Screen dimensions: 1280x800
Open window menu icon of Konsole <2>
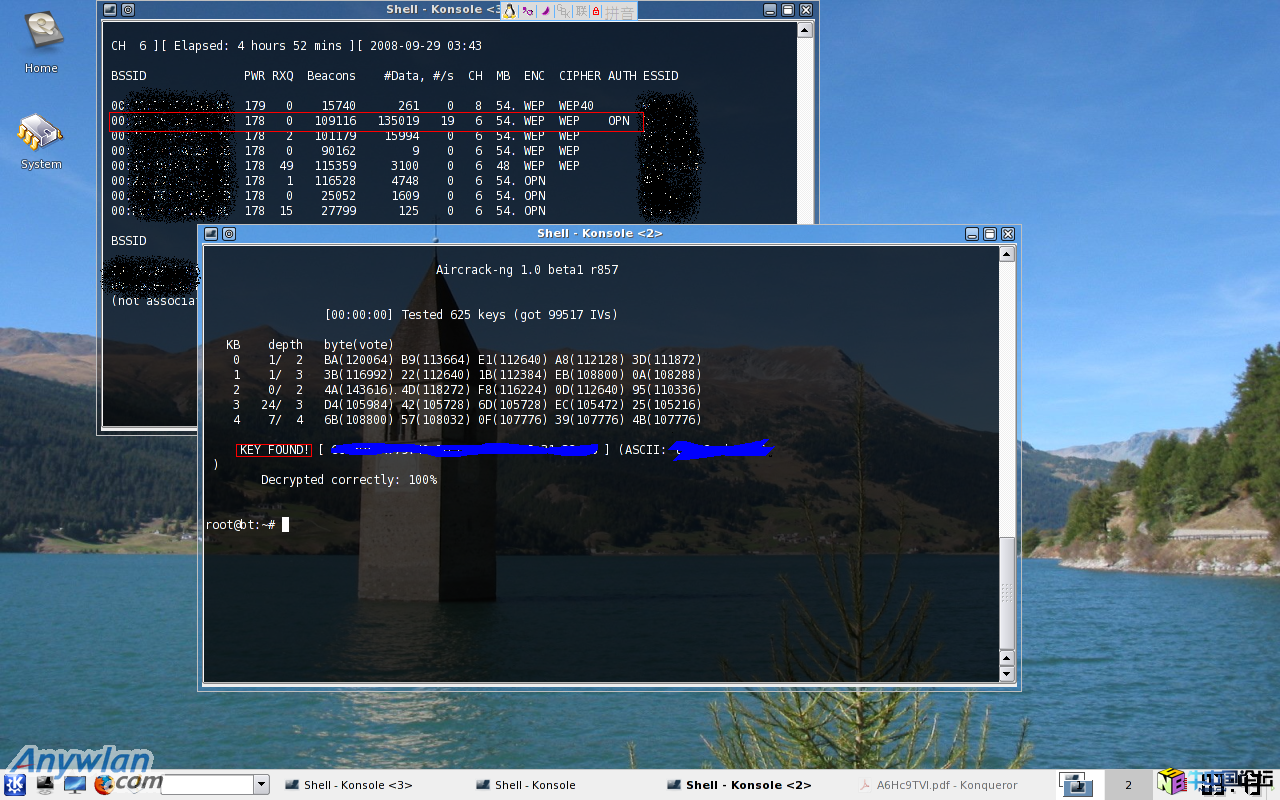click(211, 233)
